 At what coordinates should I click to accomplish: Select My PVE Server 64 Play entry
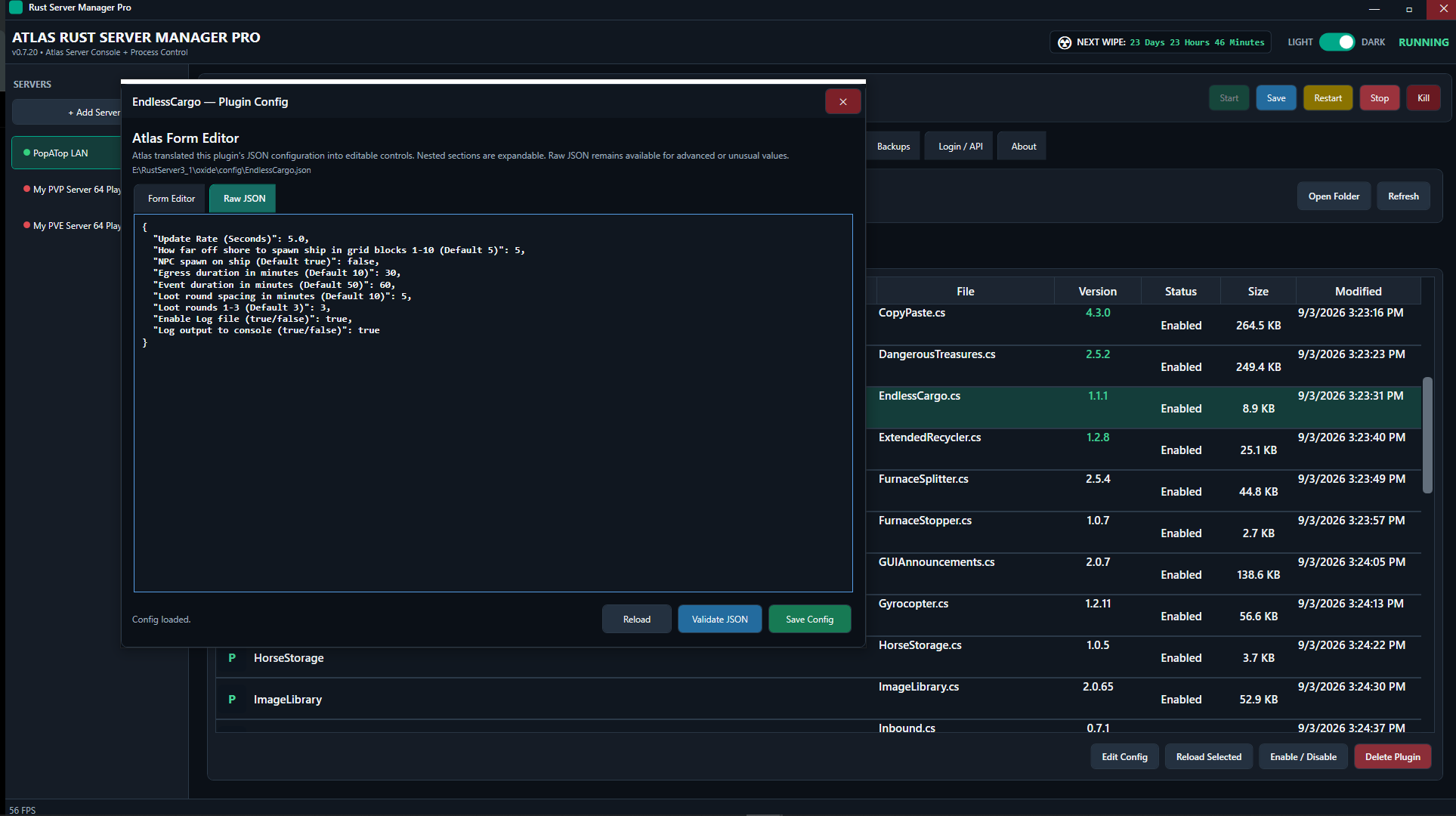point(67,226)
